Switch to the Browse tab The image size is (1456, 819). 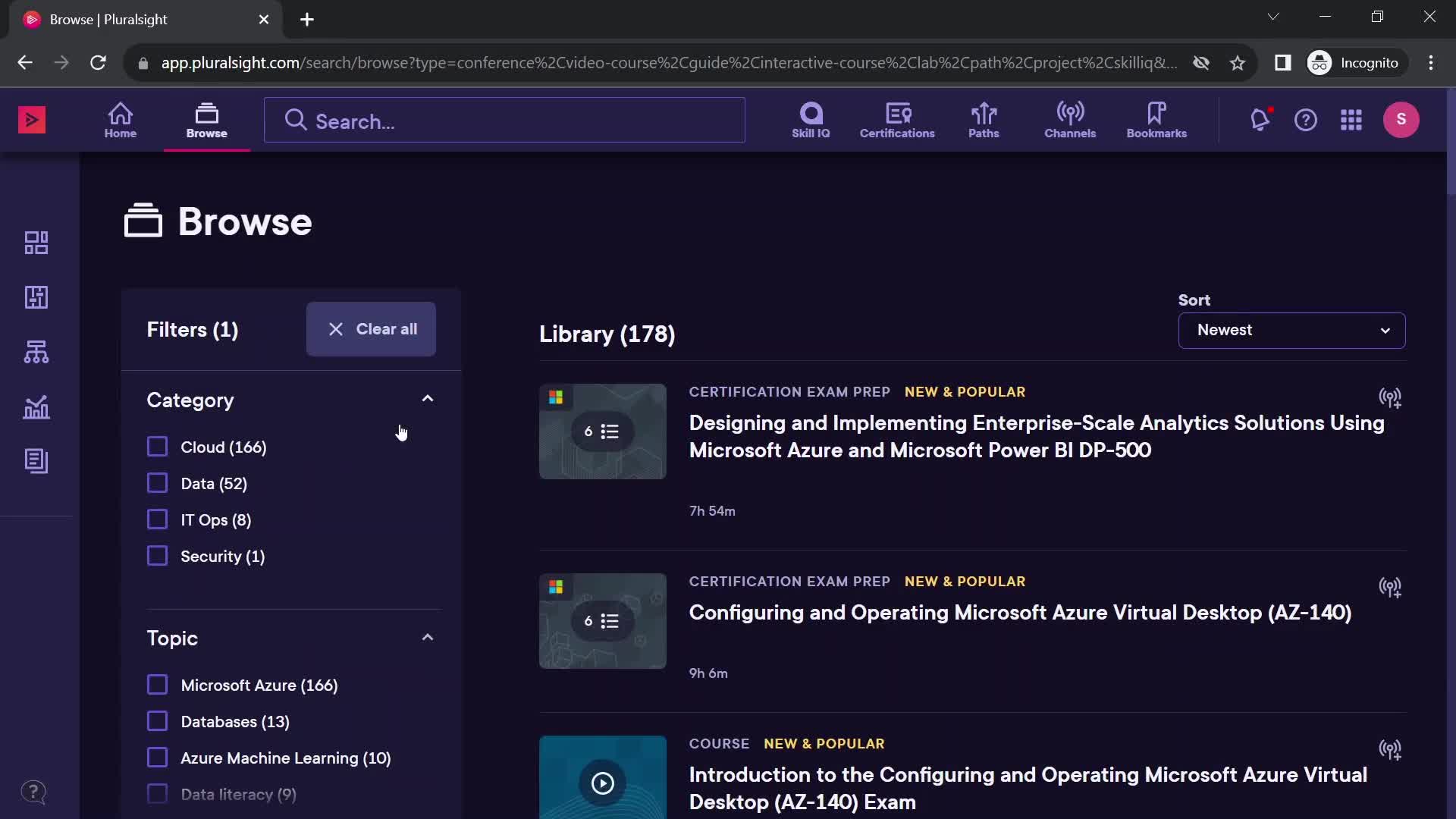tap(206, 121)
